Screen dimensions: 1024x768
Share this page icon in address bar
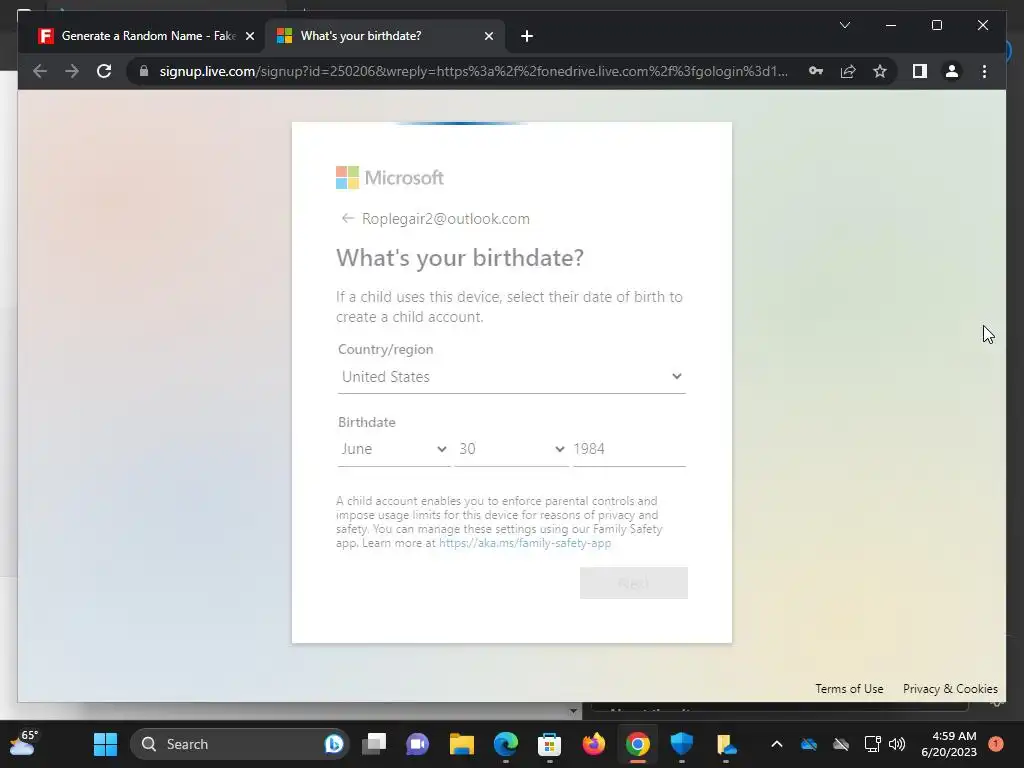[x=848, y=71]
